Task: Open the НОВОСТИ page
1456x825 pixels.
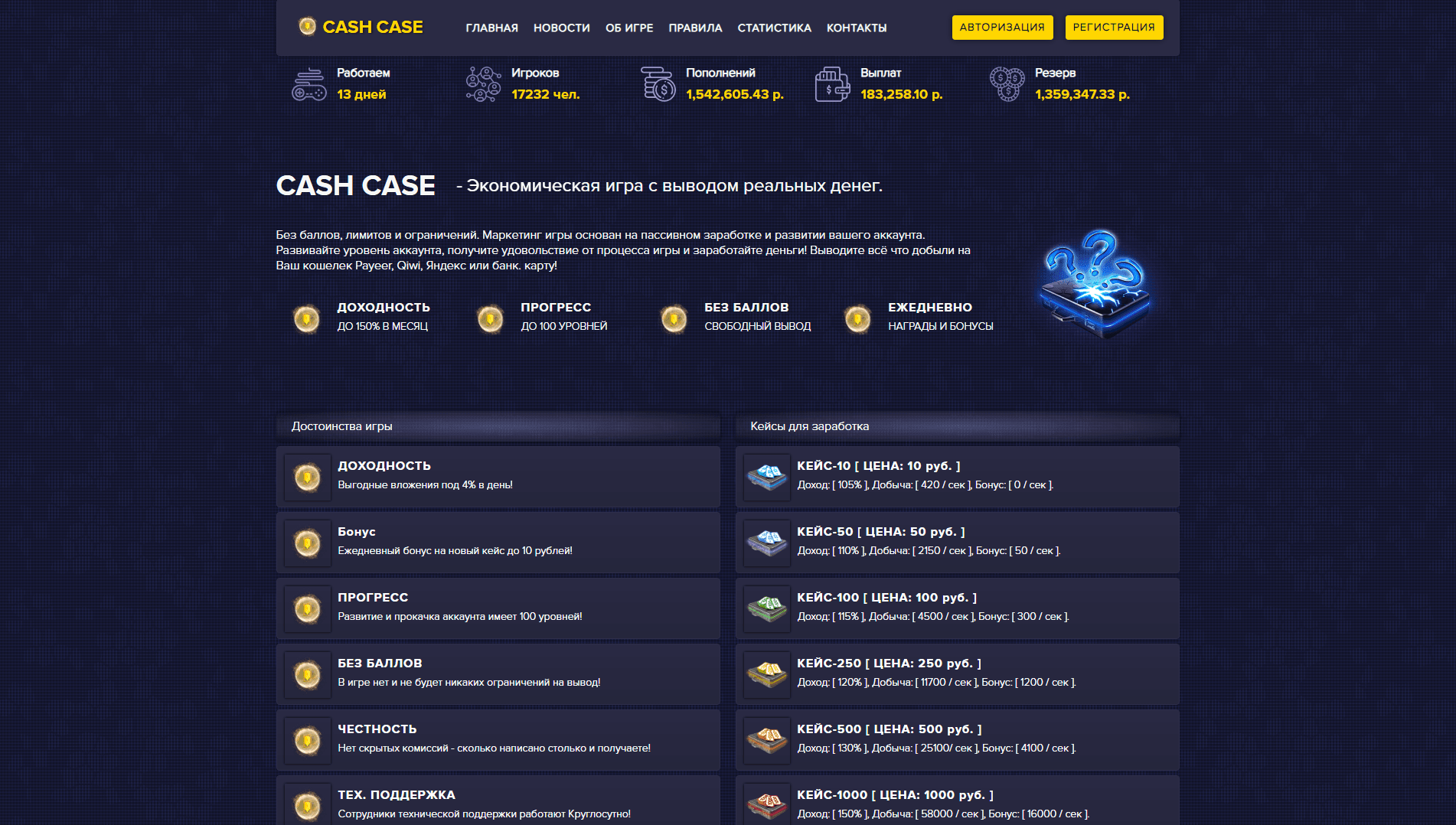Action: click(561, 28)
